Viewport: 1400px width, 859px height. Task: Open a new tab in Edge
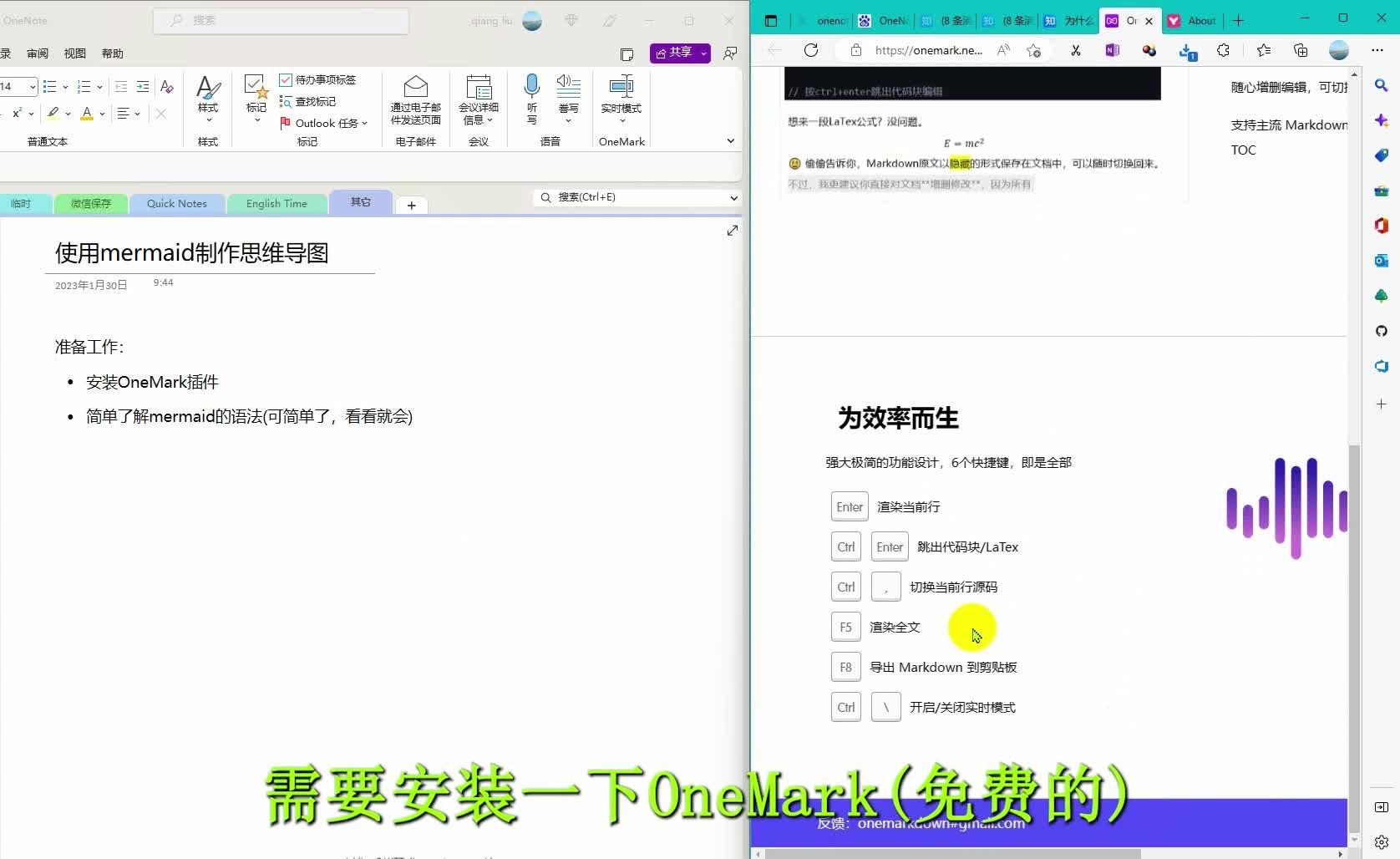[x=1239, y=21]
